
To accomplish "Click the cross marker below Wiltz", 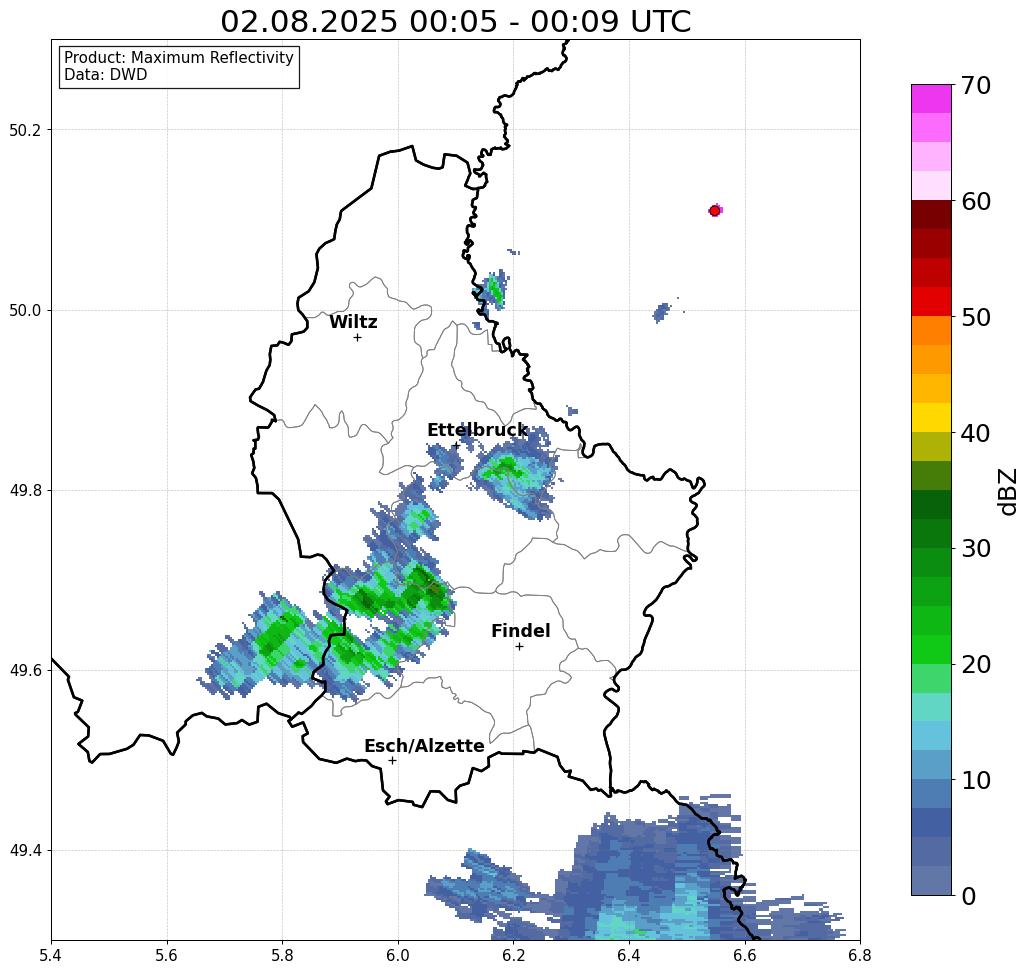I will coord(357,338).
